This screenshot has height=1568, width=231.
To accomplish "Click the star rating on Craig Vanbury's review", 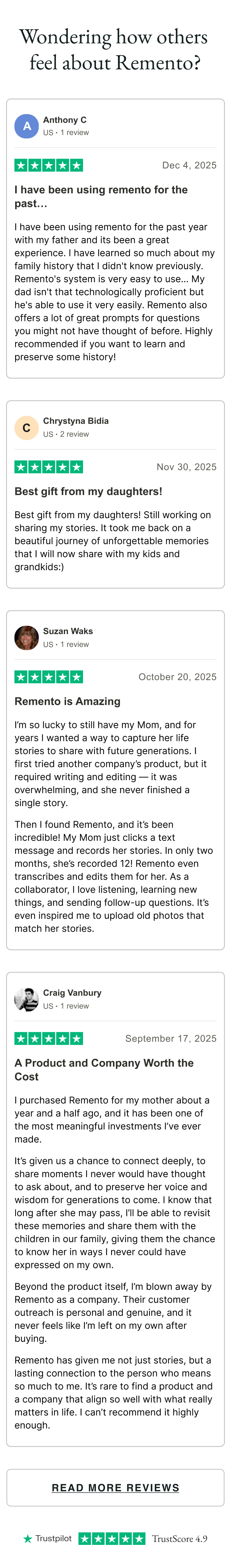I will 49,1039.
